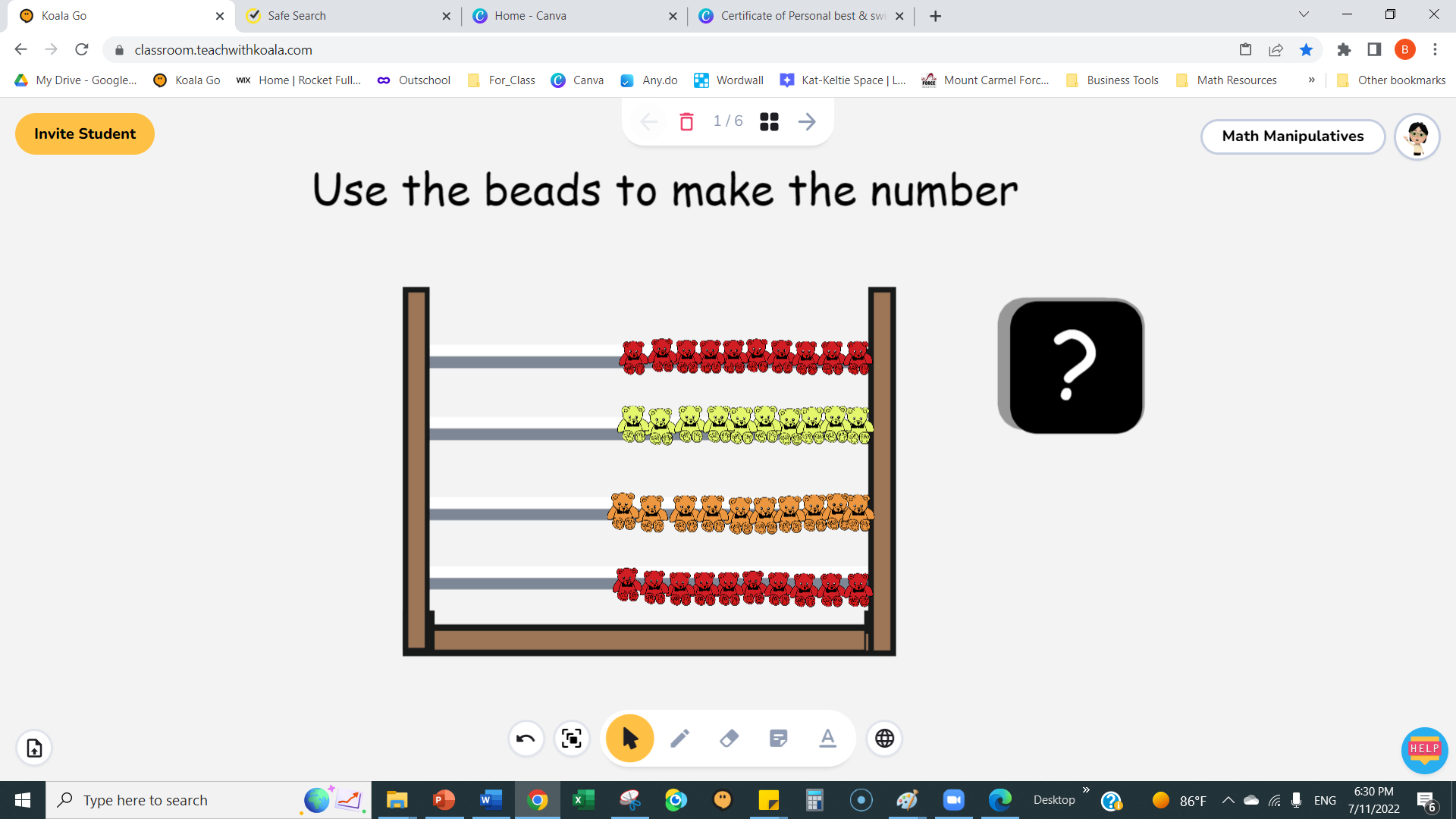
Task: Select the eraser tool
Action: pos(729,737)
